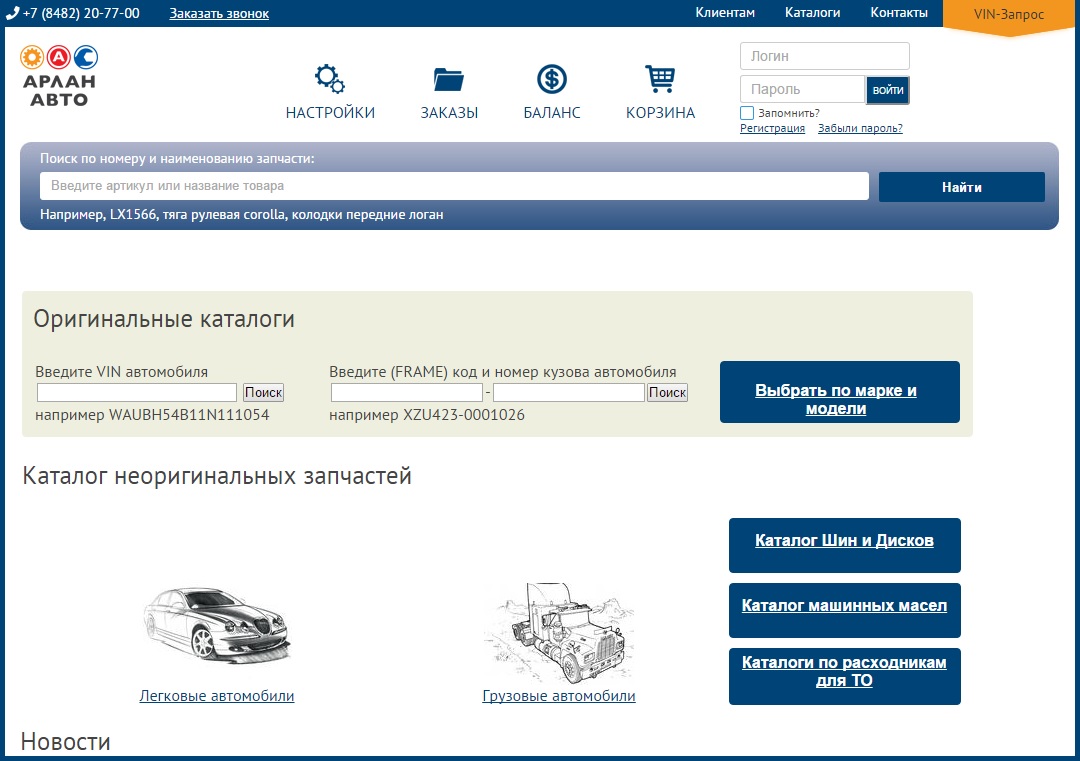Open "Забыли пароль?" link

click(x=860, y=128)
